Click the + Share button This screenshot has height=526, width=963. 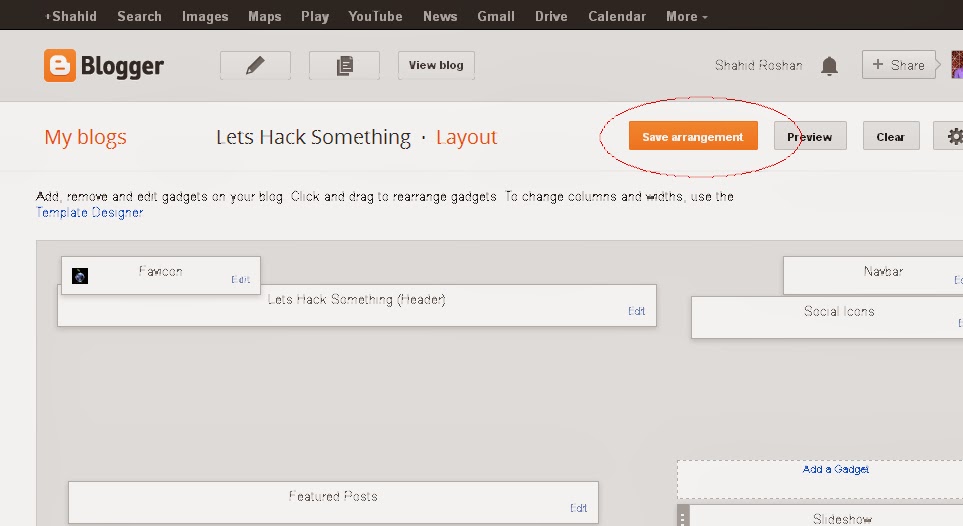(899, 65)
